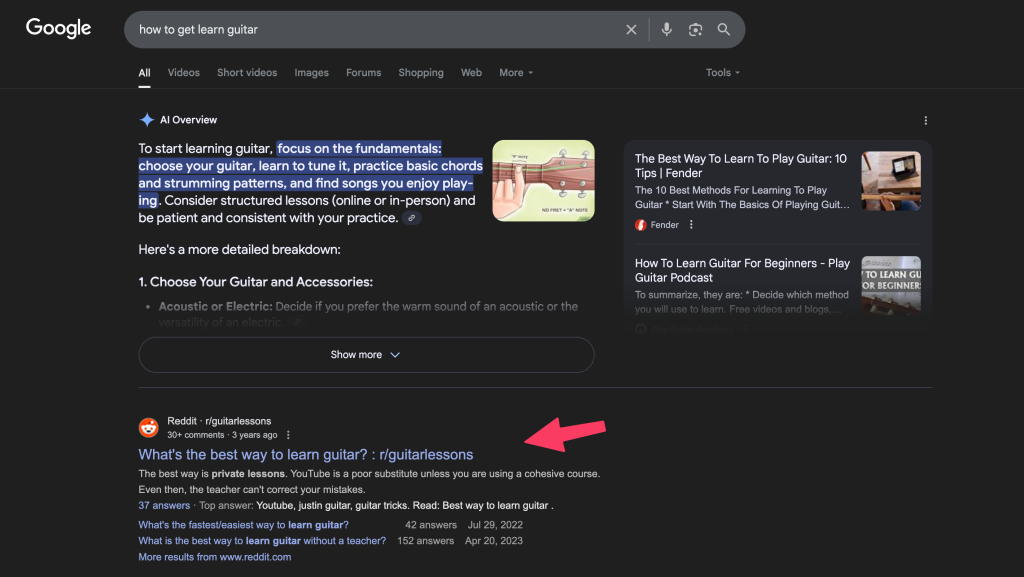The width and height of the screenshot is (1024, 577).
Task: Click the guitar fretboard thumbnail image
Action: coord(543,181)
